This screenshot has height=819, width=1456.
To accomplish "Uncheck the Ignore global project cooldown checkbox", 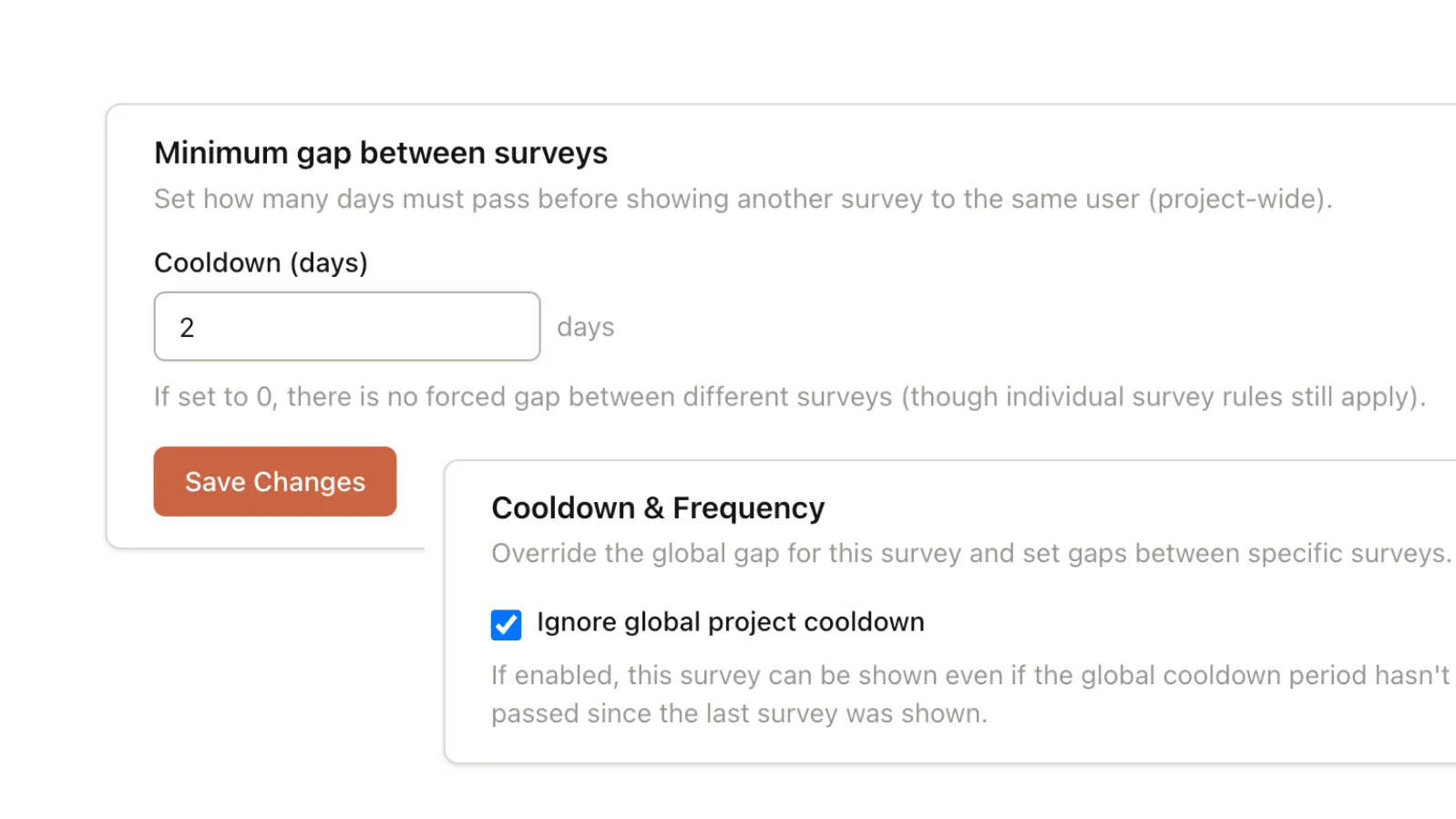I will click(x=506, y=625).
